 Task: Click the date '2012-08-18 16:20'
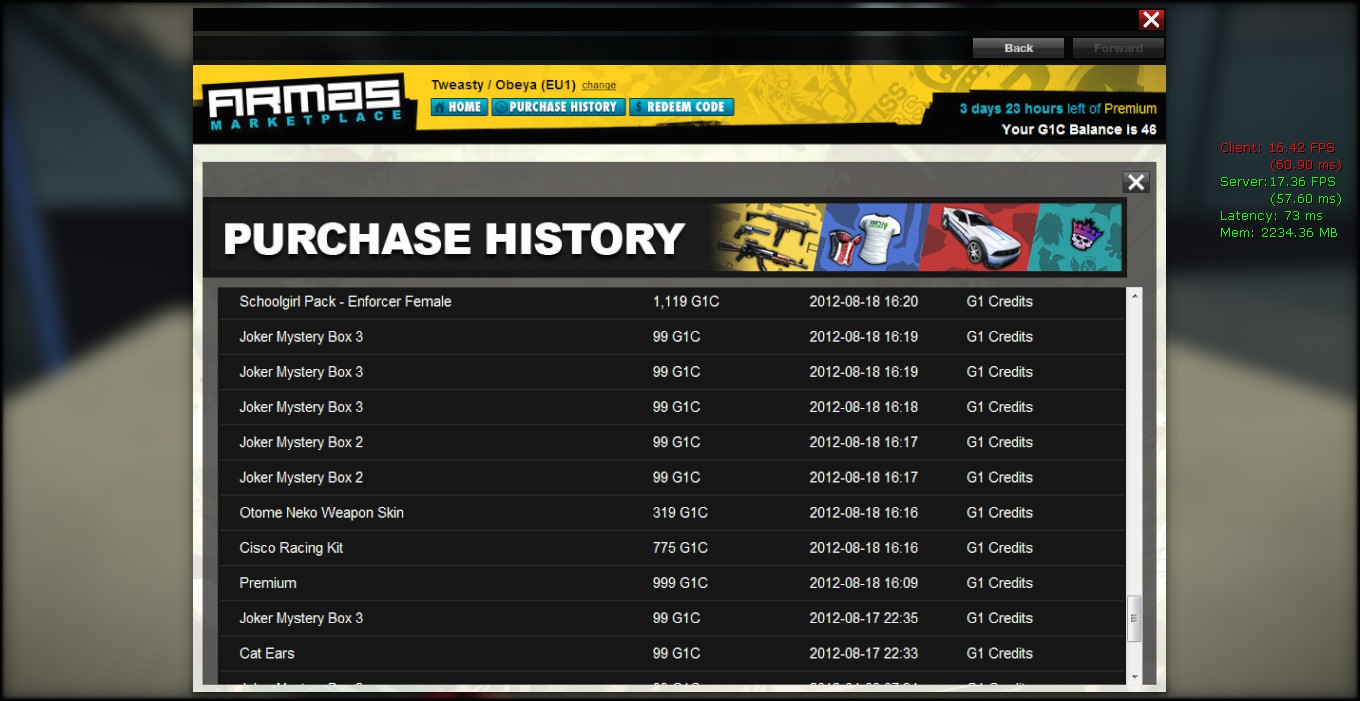click(x=864, y=301)
